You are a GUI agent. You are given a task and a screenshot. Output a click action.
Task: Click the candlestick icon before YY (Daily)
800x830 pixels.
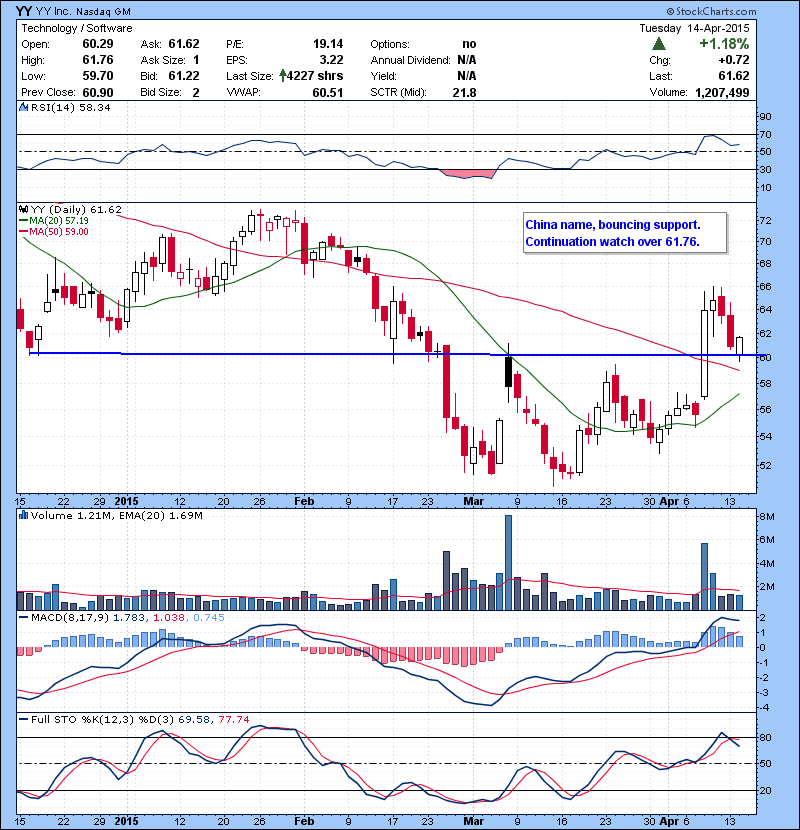tap(23, 210)
